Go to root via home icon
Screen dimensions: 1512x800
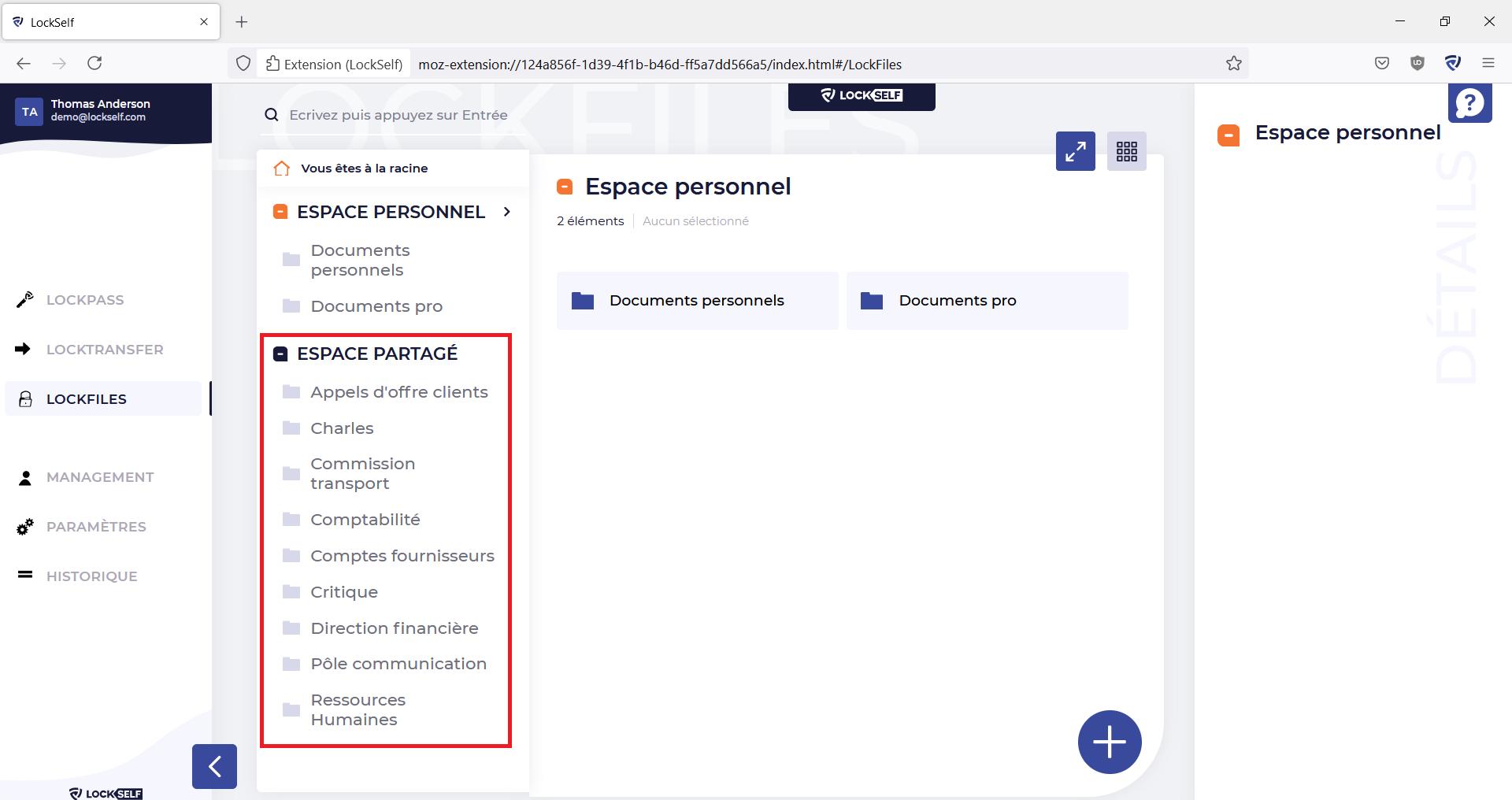(x=281, y=169)
